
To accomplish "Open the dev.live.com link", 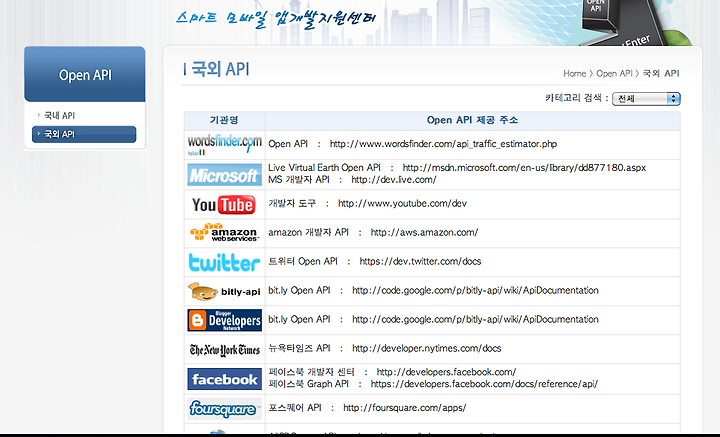I will point(394,179).
